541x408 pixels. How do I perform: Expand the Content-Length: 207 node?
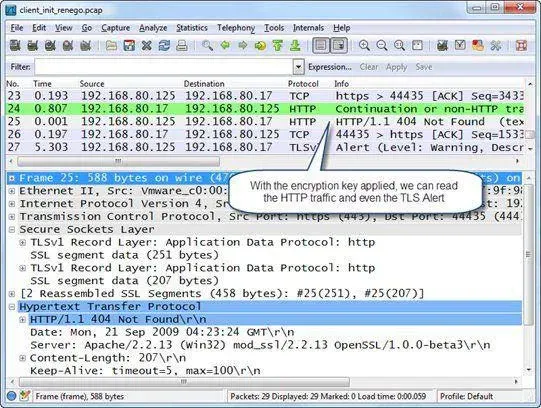point(23,358)
